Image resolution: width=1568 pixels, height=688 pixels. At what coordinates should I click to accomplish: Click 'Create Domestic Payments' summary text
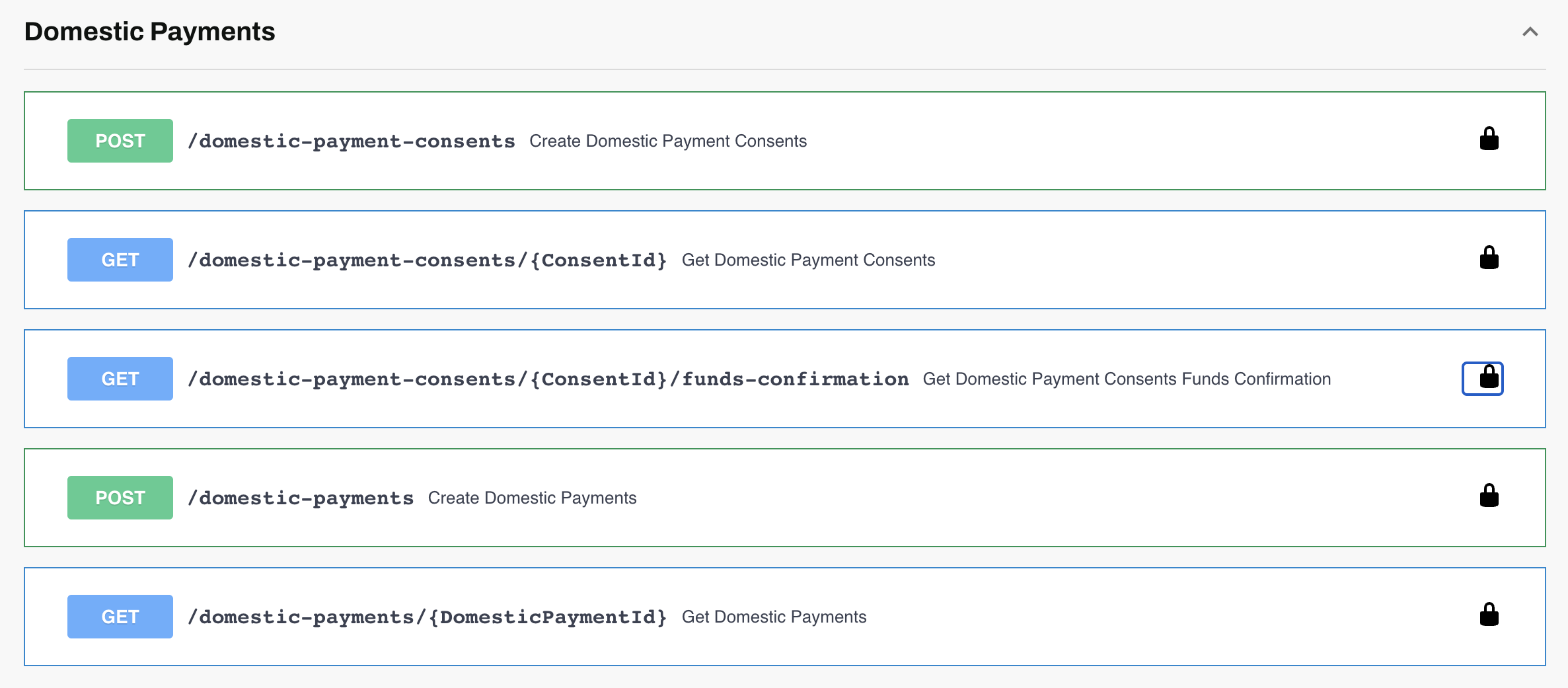coord(532,498)
